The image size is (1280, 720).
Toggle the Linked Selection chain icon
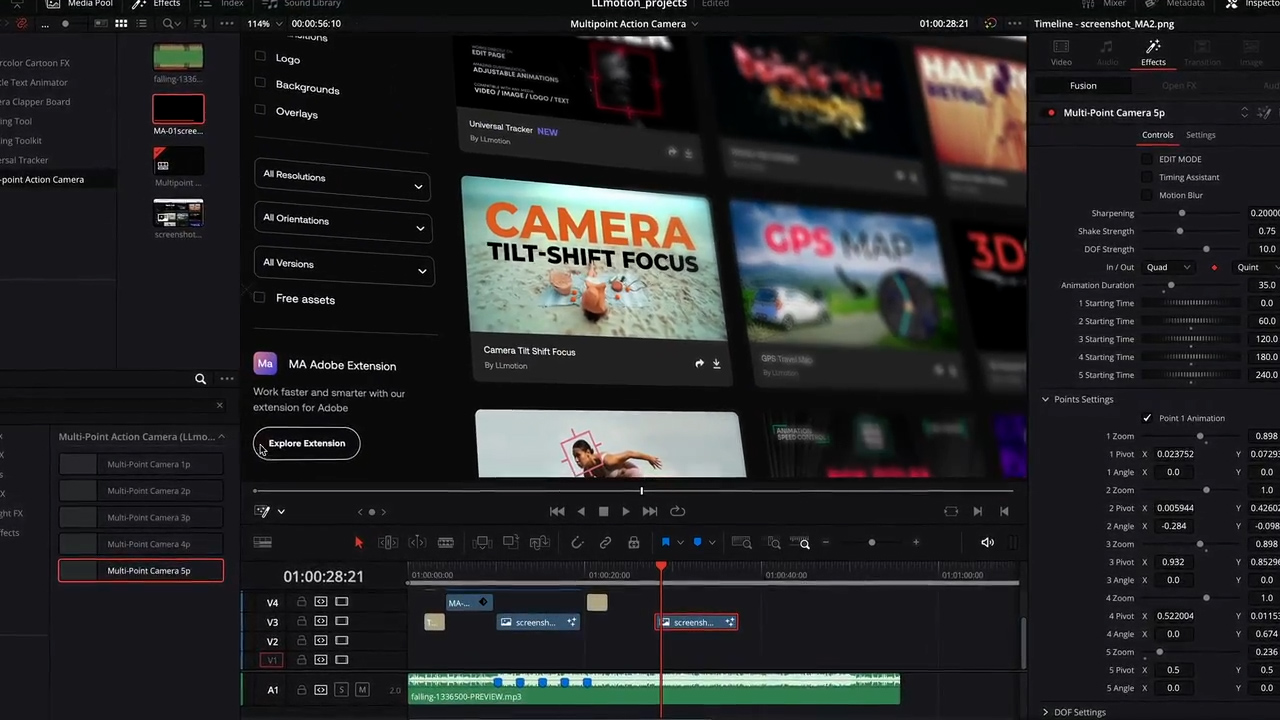pos(605,542)
